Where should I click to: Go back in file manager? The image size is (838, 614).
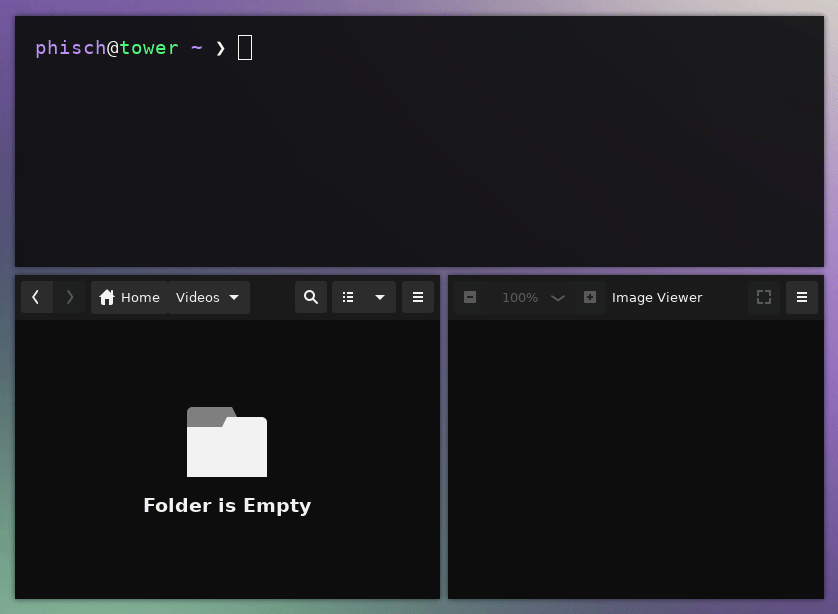click(x=36, y=297)
